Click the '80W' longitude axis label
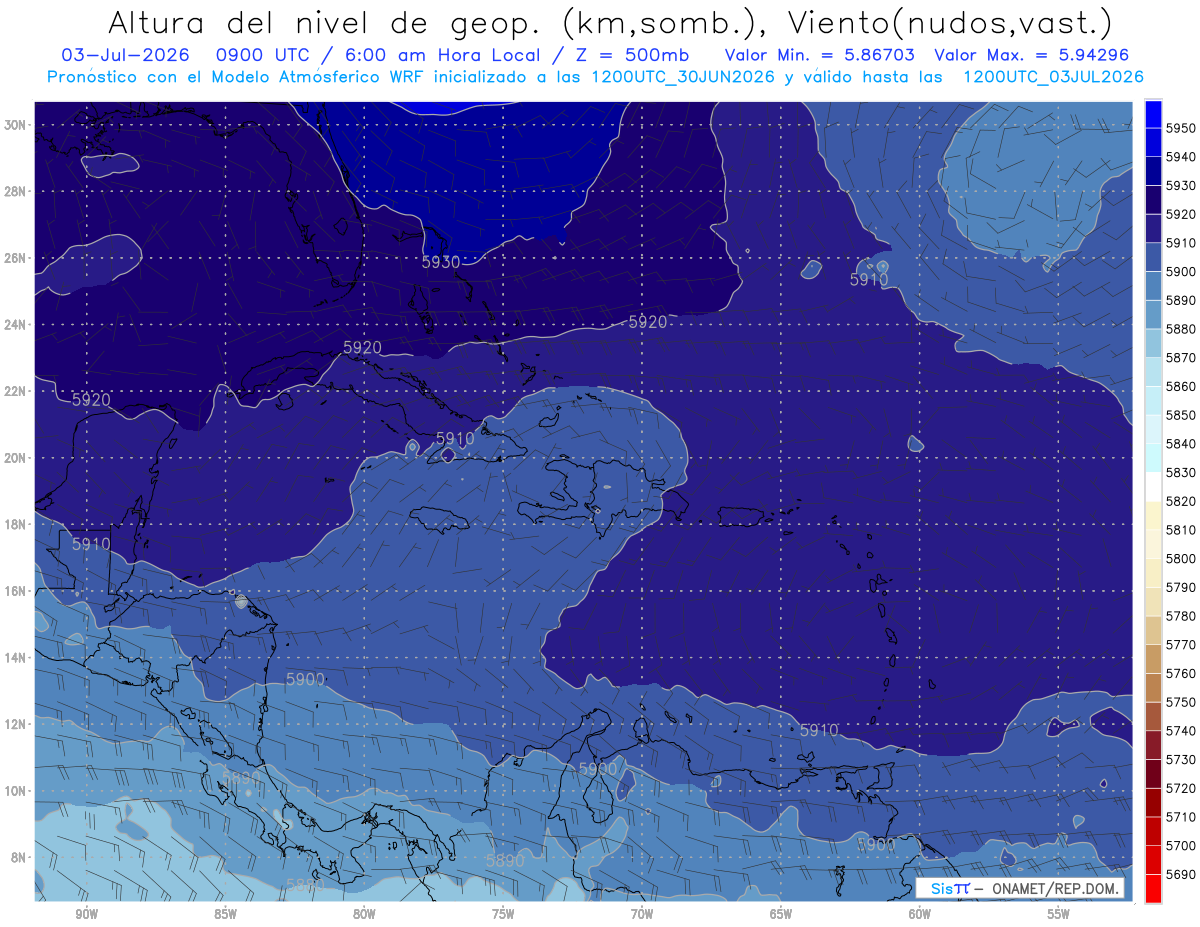1200x927 pixels. pos(364,914)
